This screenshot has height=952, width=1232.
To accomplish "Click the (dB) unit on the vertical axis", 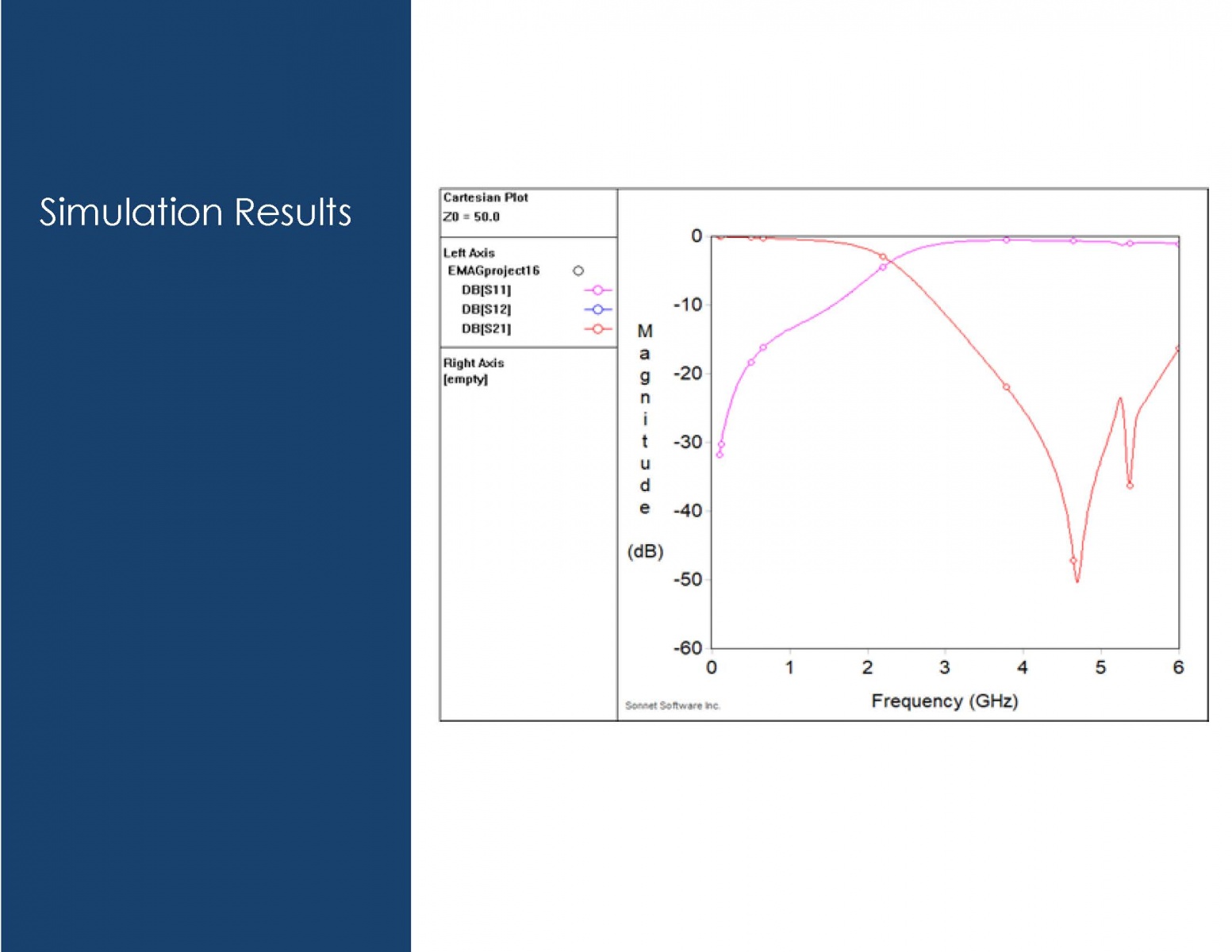I will 645,551.
